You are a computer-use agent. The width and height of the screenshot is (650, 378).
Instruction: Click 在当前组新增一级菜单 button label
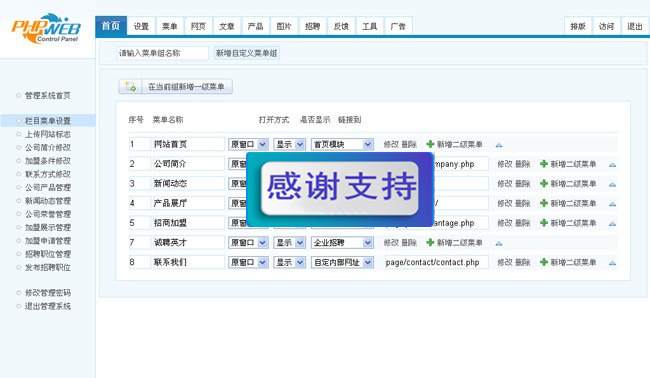pos(186,87)
